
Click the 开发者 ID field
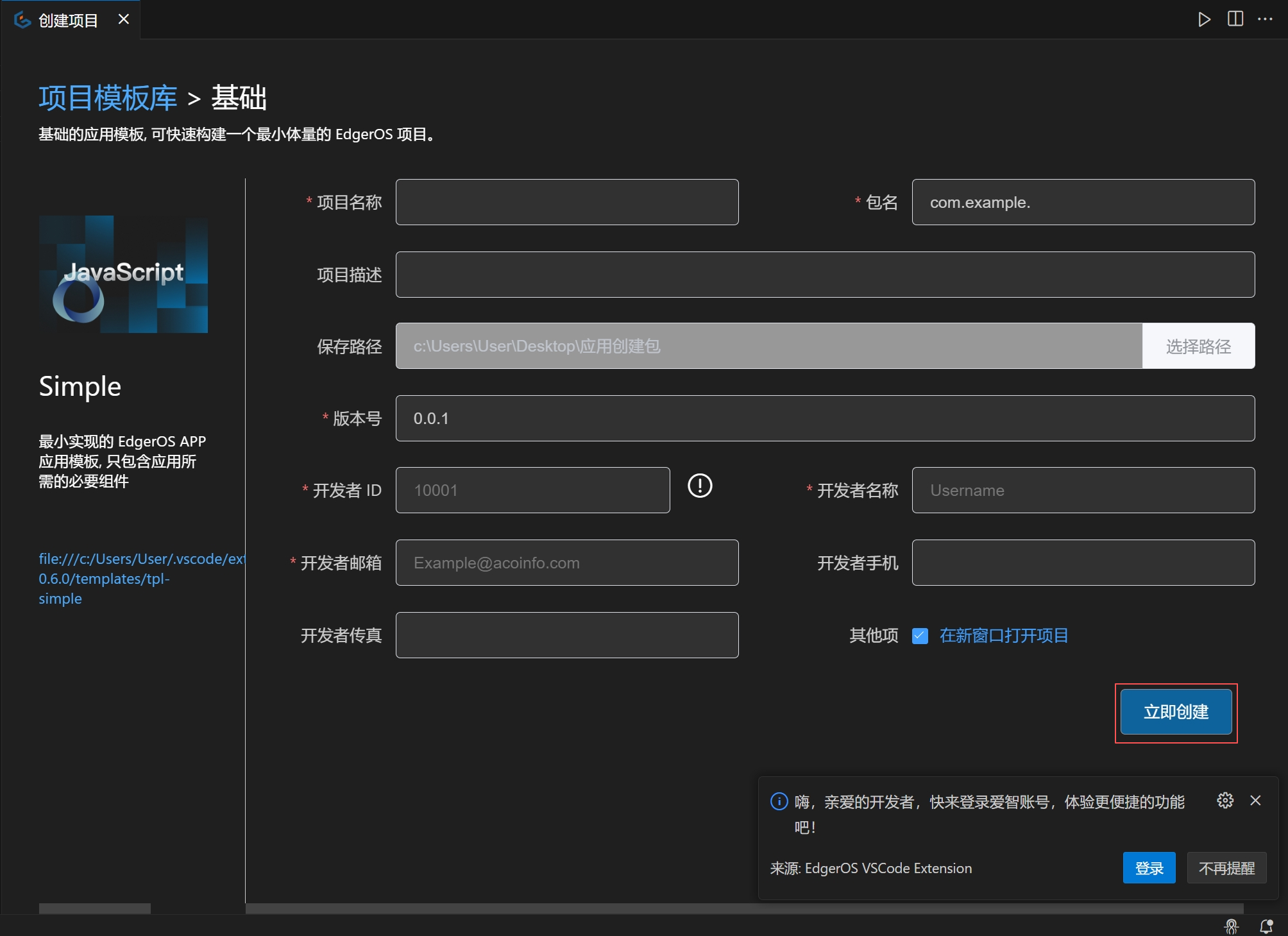click(533, 490)
